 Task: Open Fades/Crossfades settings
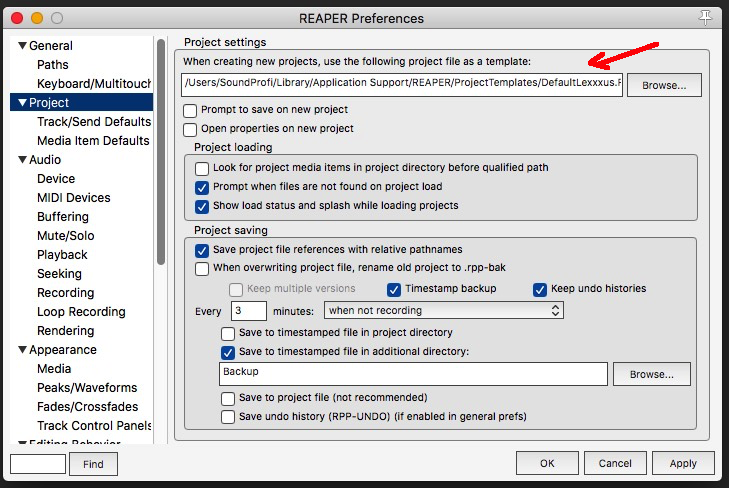87,407
